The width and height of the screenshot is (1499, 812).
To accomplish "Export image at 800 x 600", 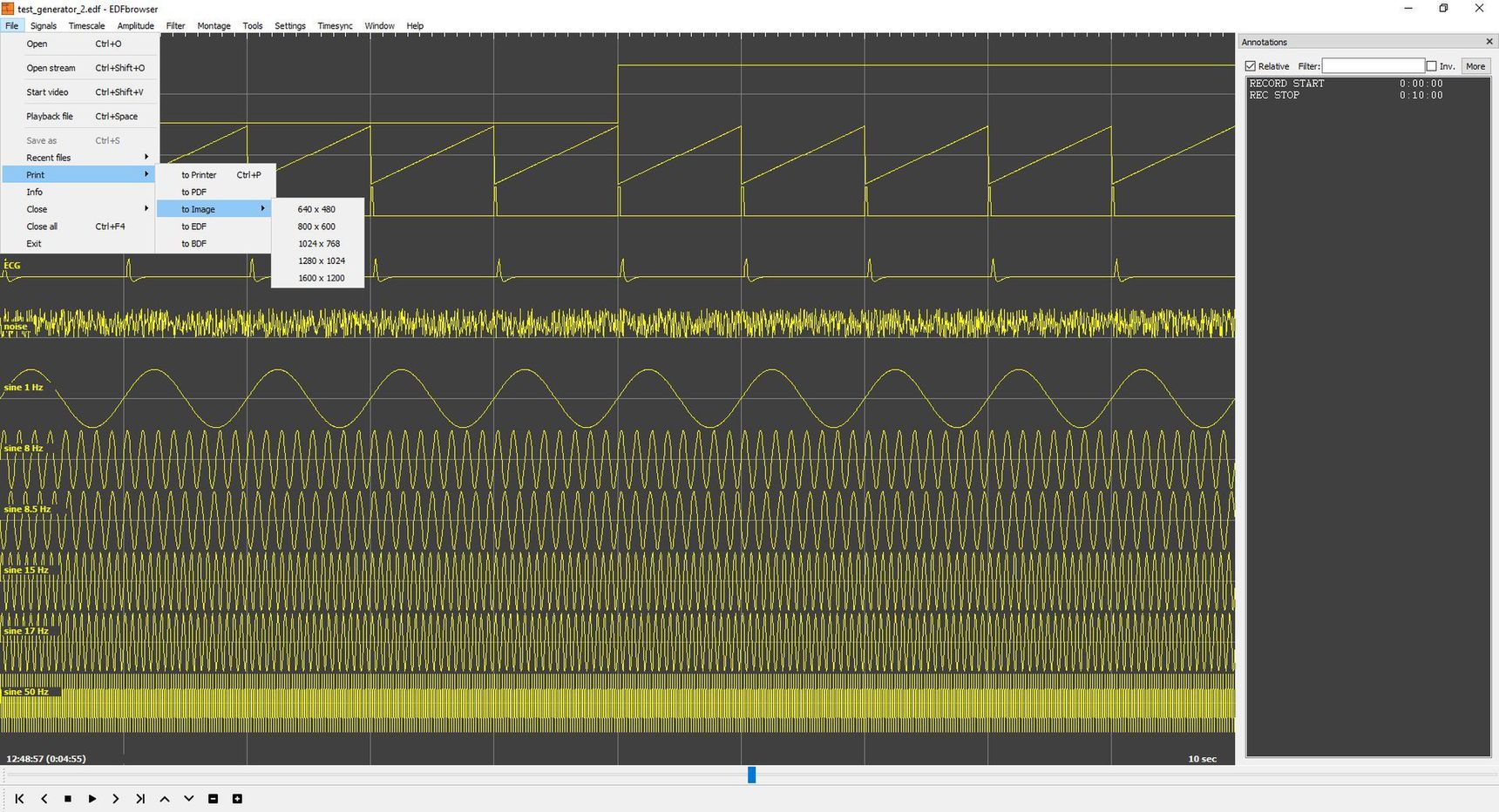I will 318,227.
